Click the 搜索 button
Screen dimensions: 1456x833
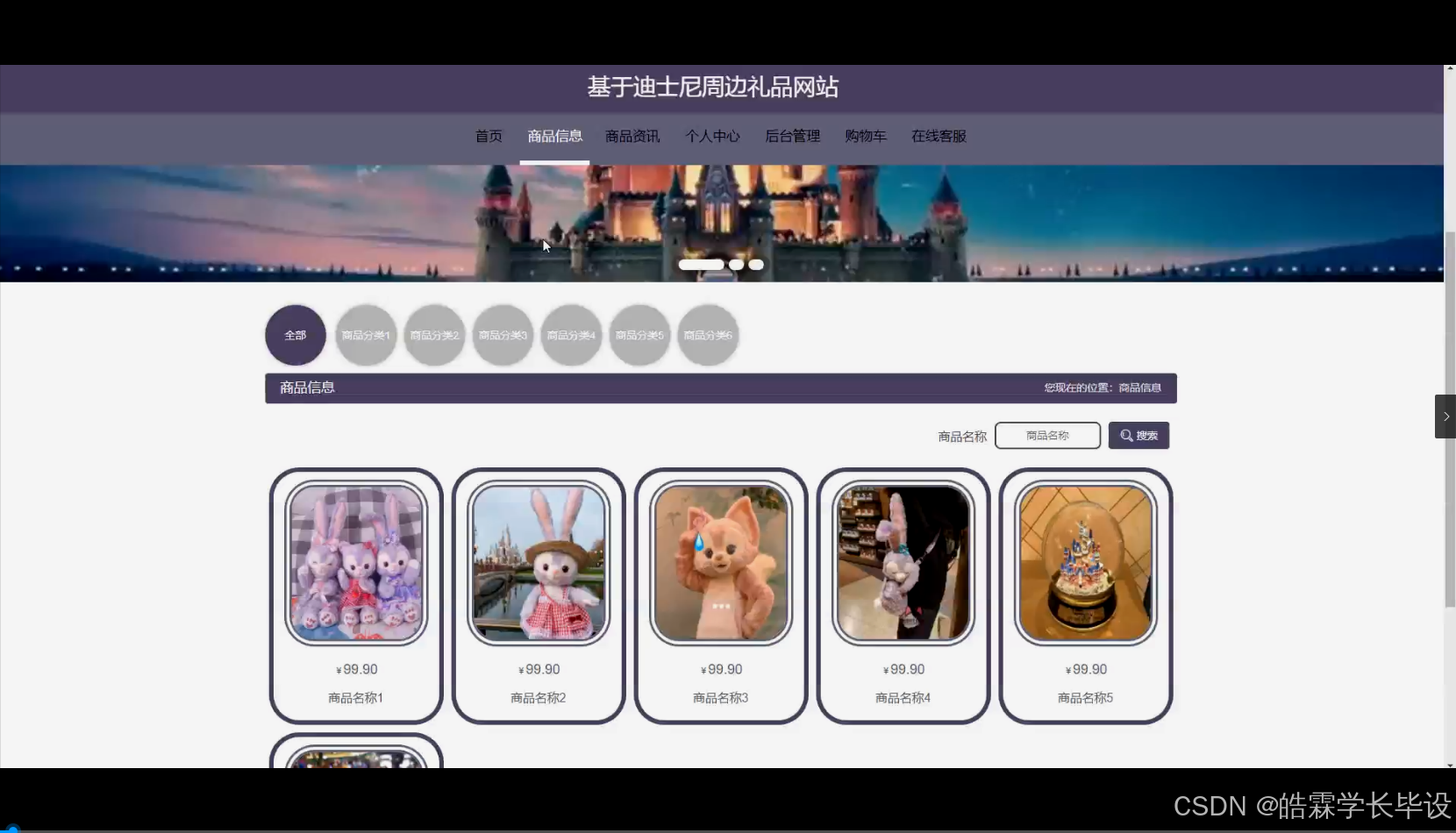pyautogui.click(x=1138, y=436)
